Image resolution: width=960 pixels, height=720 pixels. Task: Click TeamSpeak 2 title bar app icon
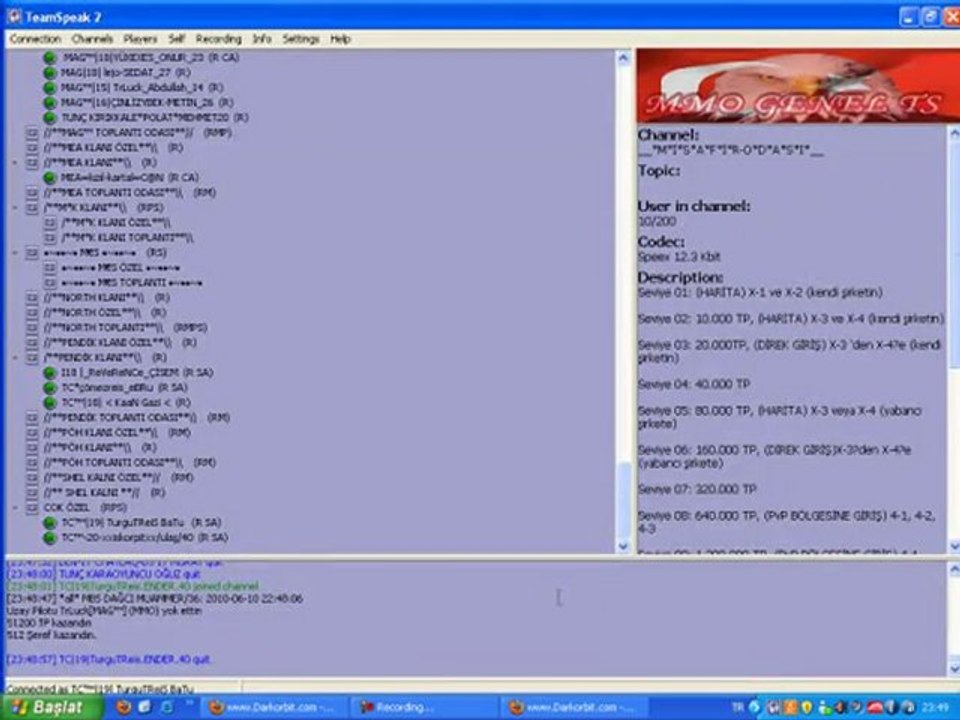pyautogui.click(x=14, y=17)
